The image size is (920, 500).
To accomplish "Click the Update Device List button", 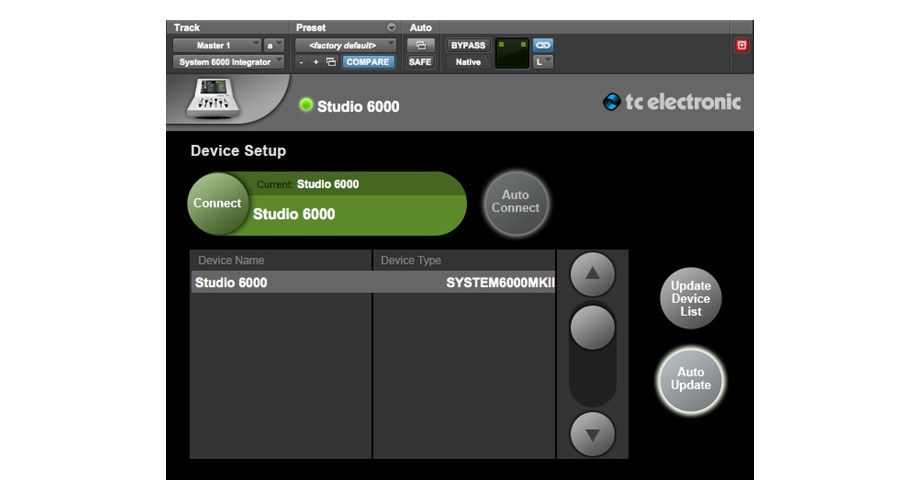I will point(691,298).
